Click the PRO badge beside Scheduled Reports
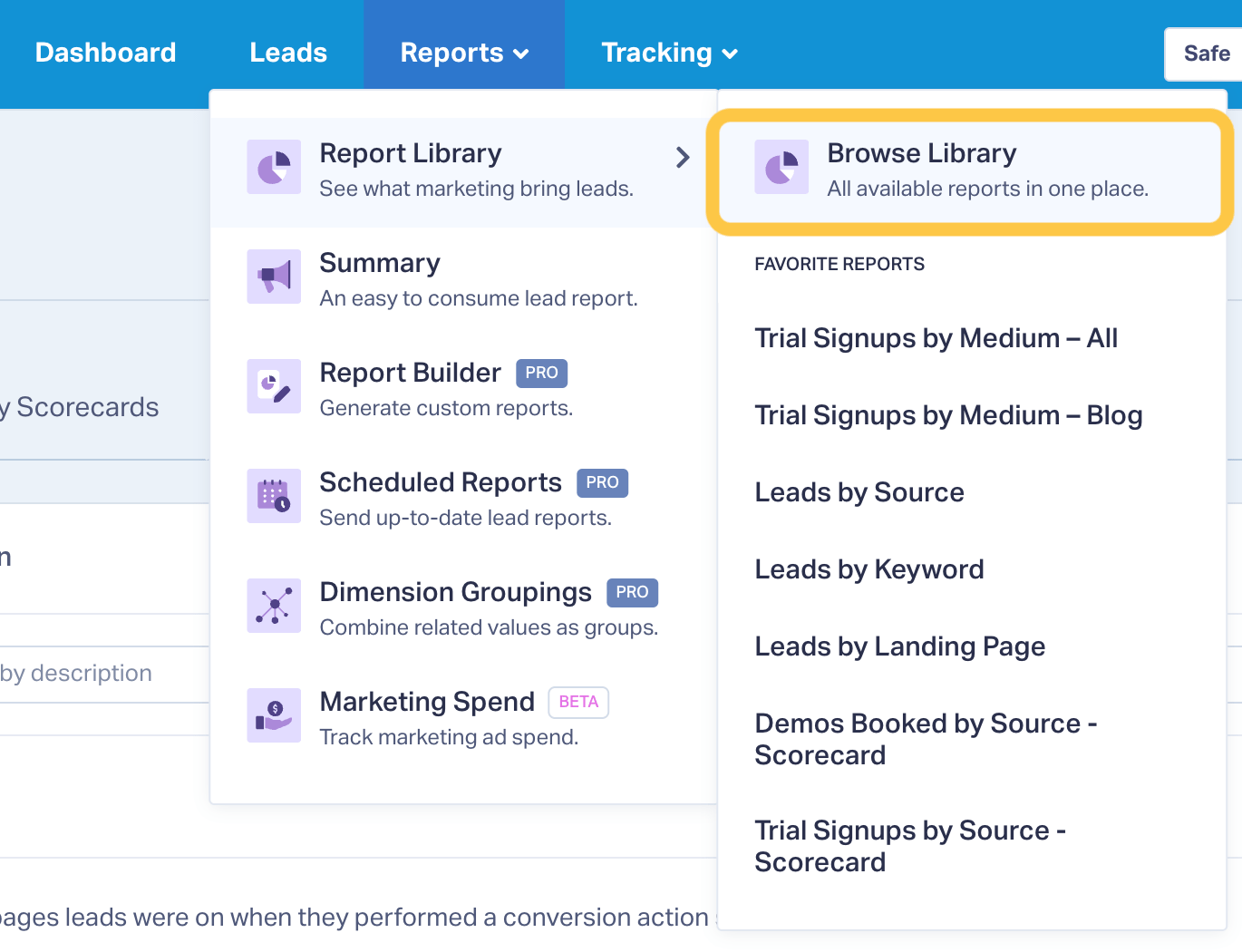Screen dimensions: 1242x952 [603, 482]
